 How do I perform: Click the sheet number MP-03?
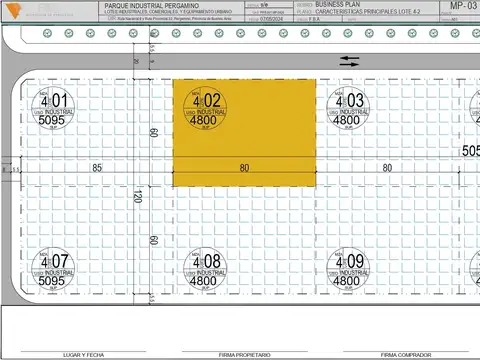coord(463,6)
